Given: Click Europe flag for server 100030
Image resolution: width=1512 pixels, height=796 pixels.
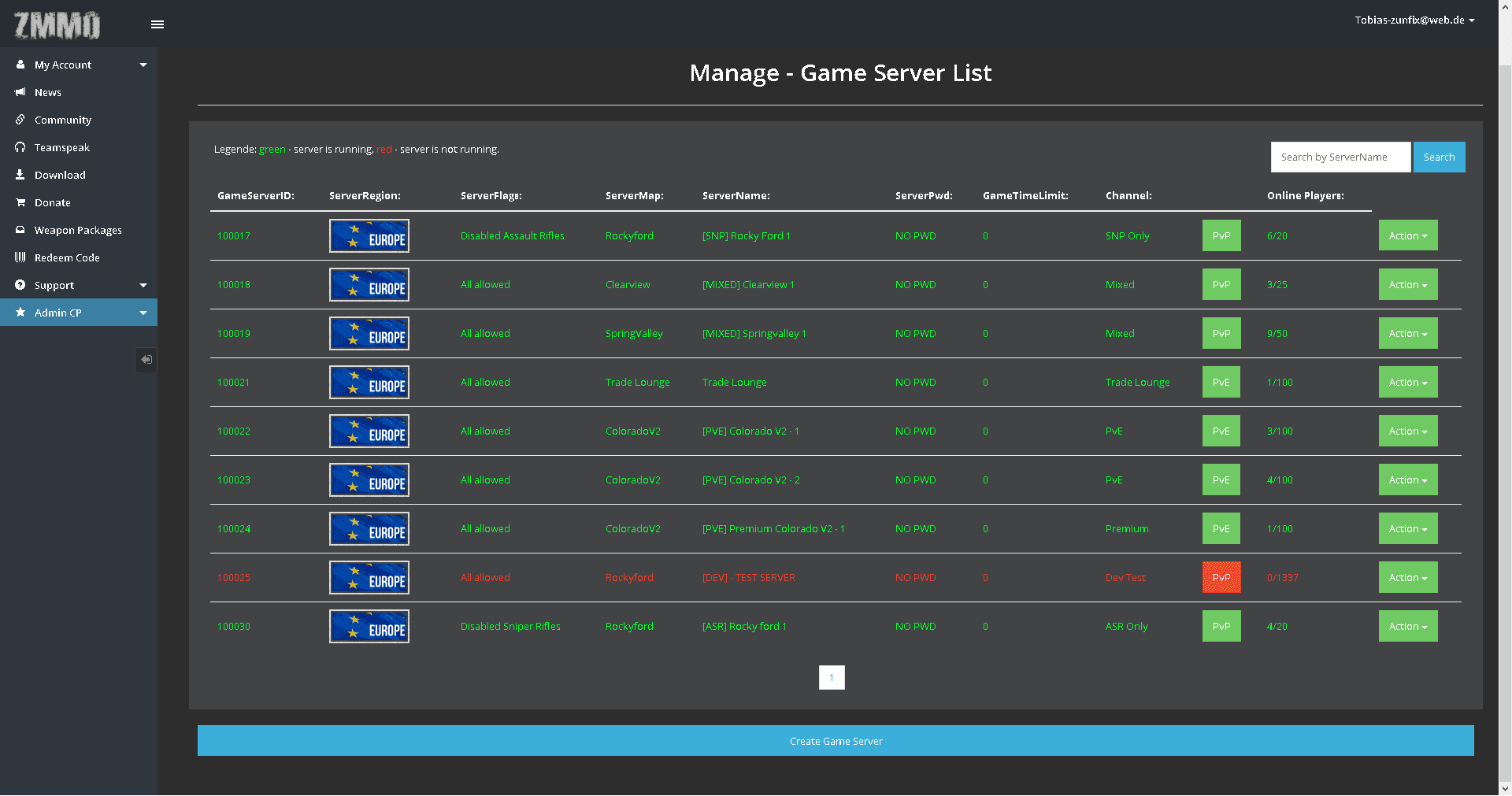Looking at the screenshot, I should tap(369, 626).
